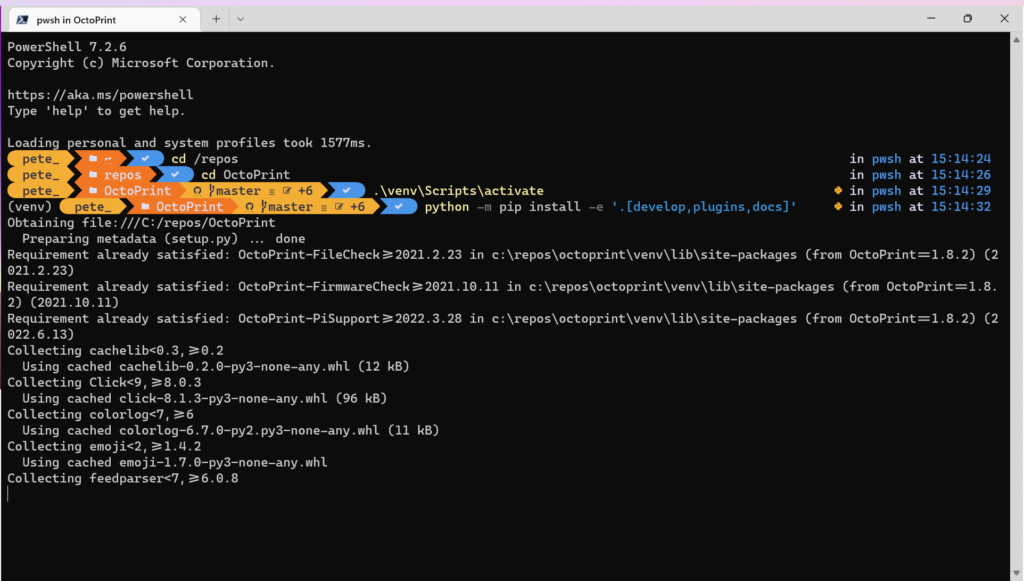Click the scrollbar up arrow
The width and height of the screenshot is (1024, 581).
(x=1017, y=39)
